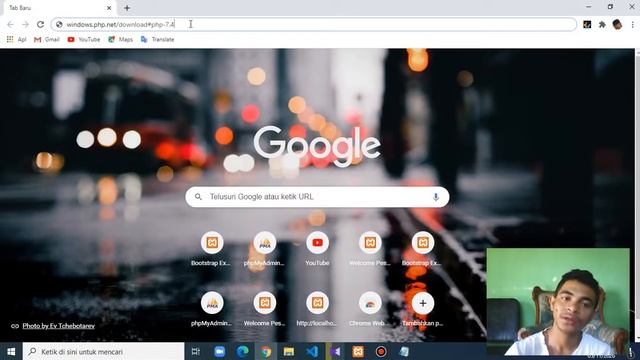The width and height of the screenshot is (640, 360).
Task: Click the taskbar search box Ketik di sini
Action: pos(103,351)
